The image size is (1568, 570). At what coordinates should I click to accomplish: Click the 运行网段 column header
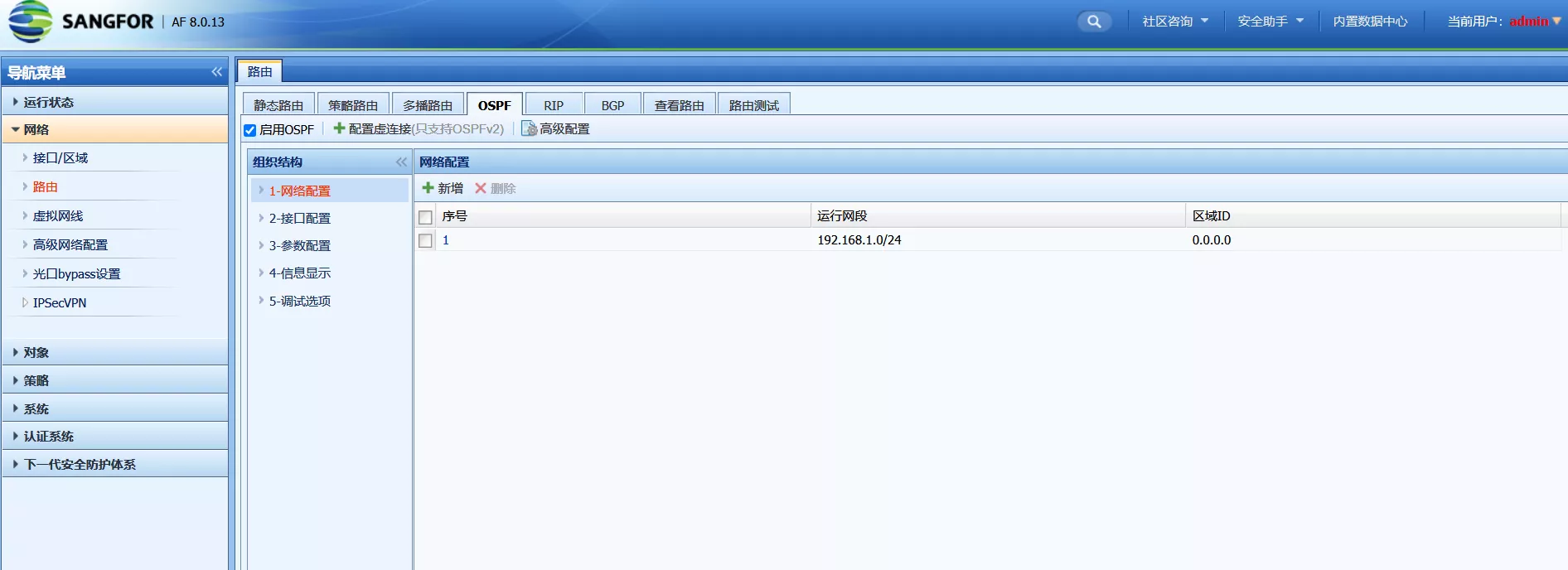coord(841,216)
